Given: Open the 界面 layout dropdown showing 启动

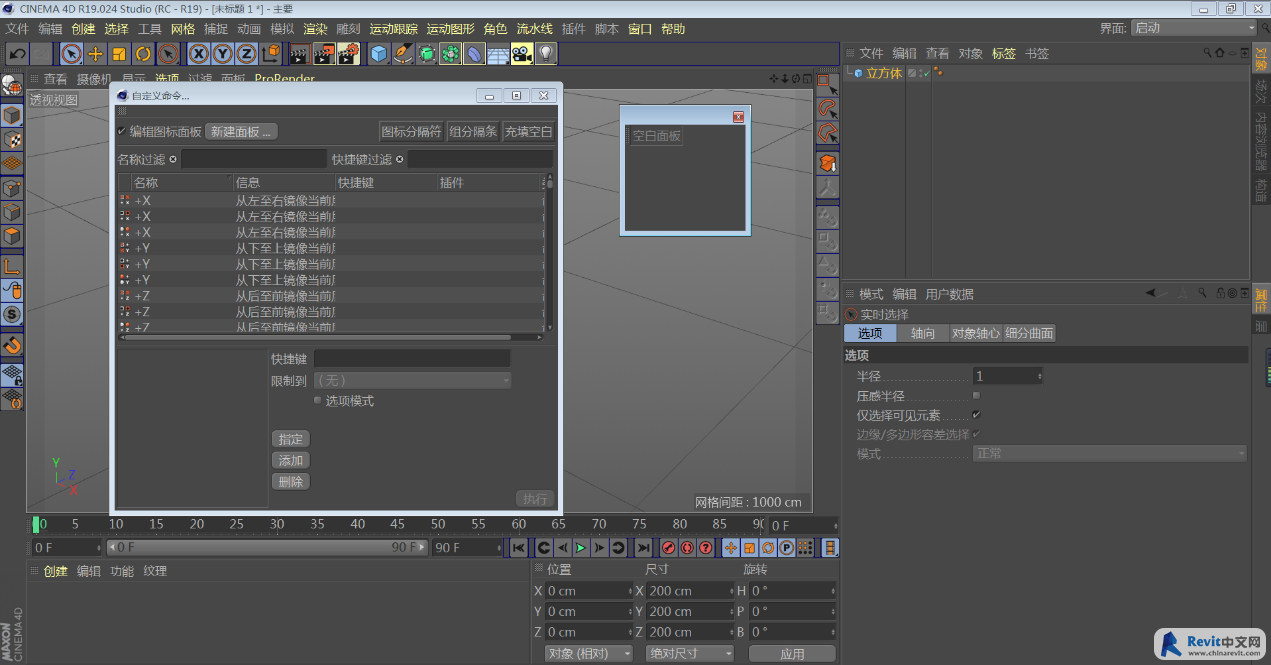Looking at the screenshot, I should click(x=1193, y=28).
